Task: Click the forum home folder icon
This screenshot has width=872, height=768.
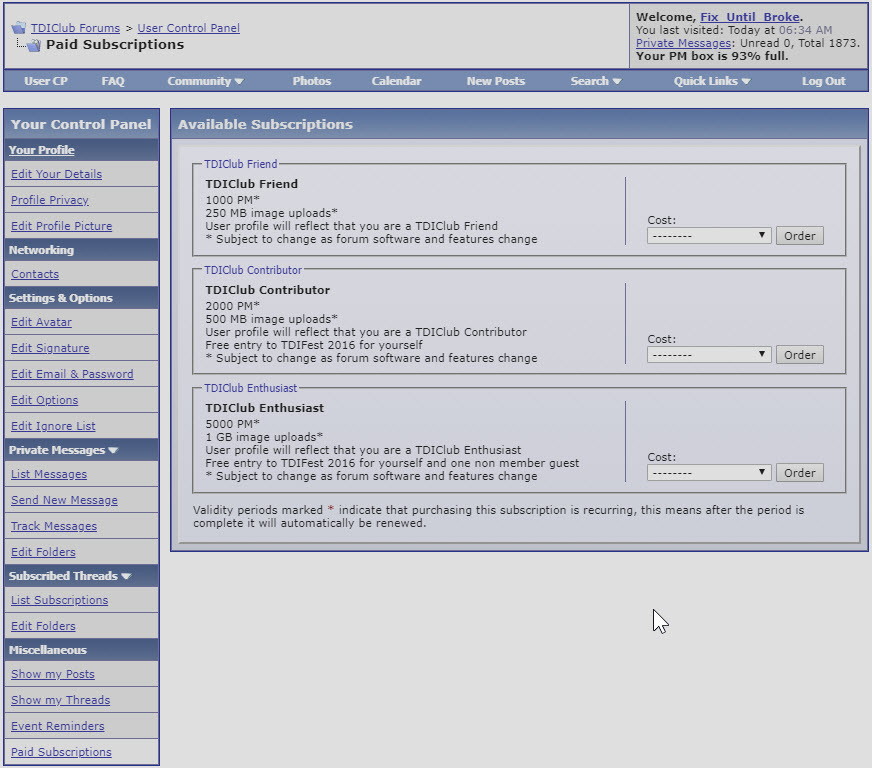Action: 19,28
